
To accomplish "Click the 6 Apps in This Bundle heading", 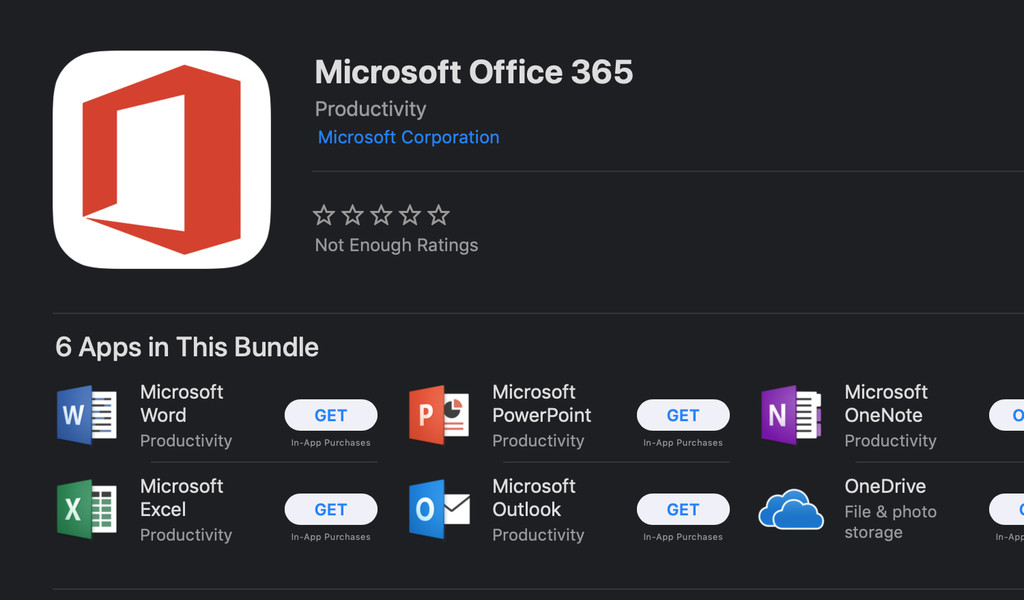I will (x=187, y=347).
